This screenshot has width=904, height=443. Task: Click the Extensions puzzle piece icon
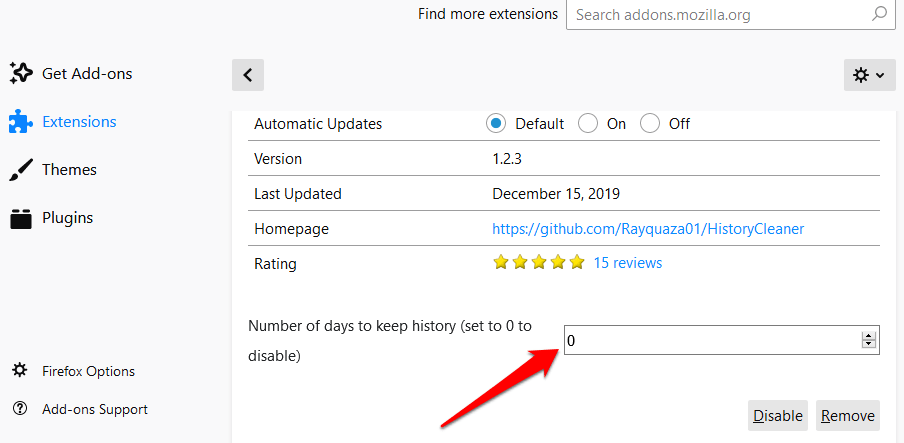[21, 122]
